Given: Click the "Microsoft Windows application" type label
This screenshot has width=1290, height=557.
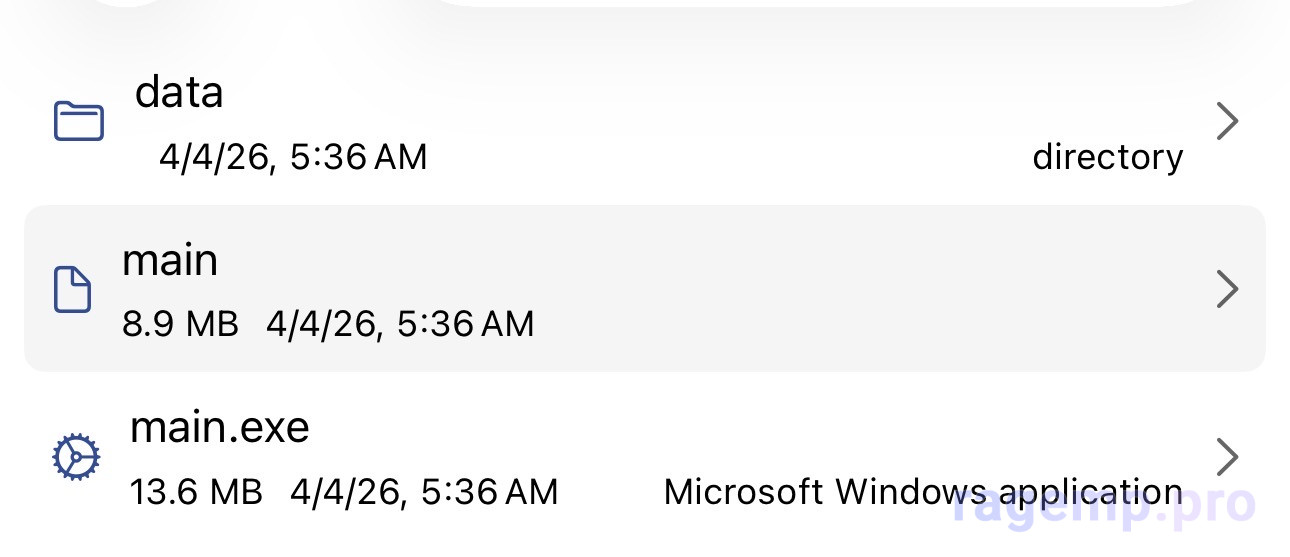Looking at the screenshot, I should click(x=922, y=492).
